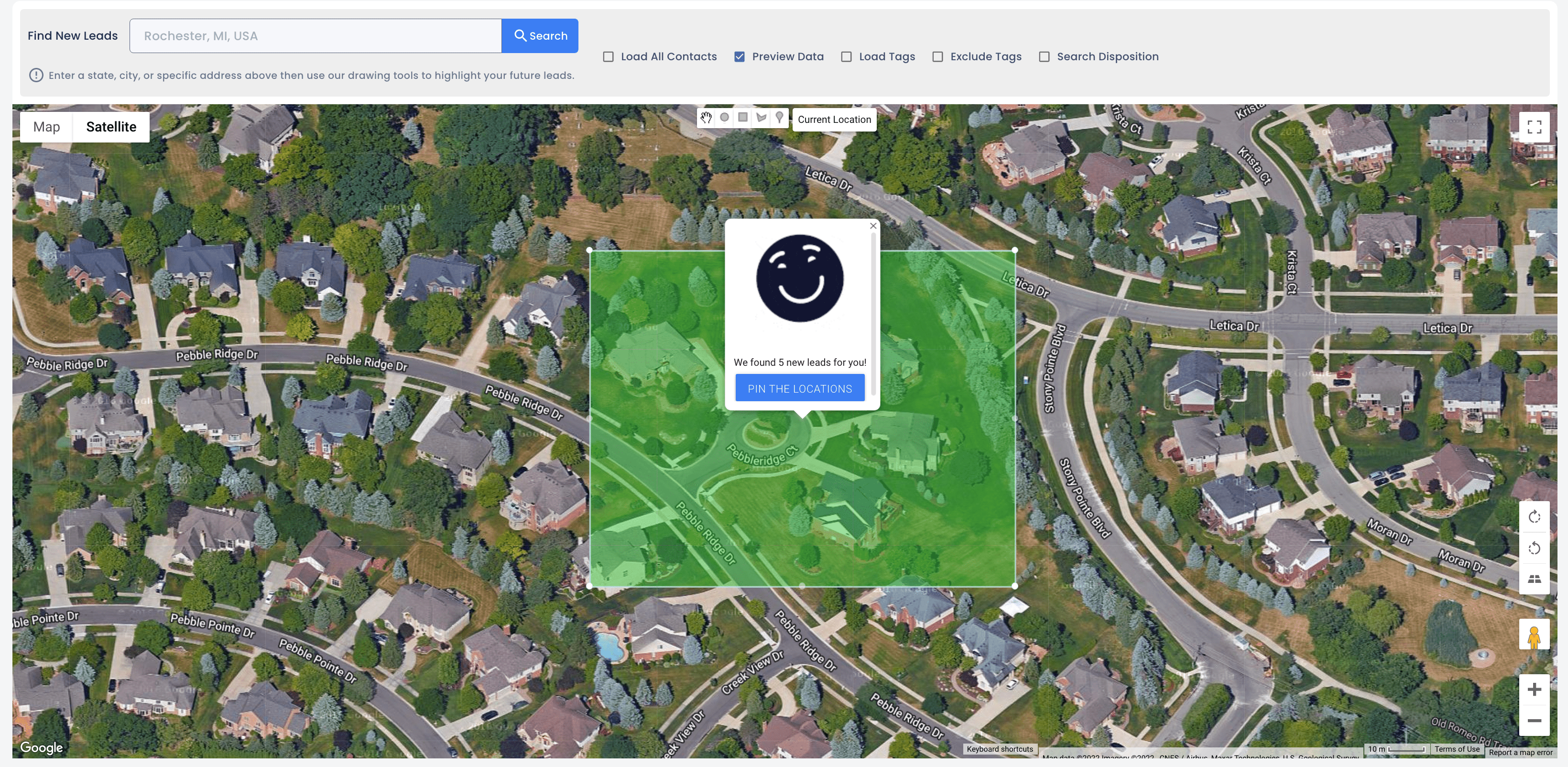Enable the Search Disposition checkbox
1568x767 pixels.
1044,56
